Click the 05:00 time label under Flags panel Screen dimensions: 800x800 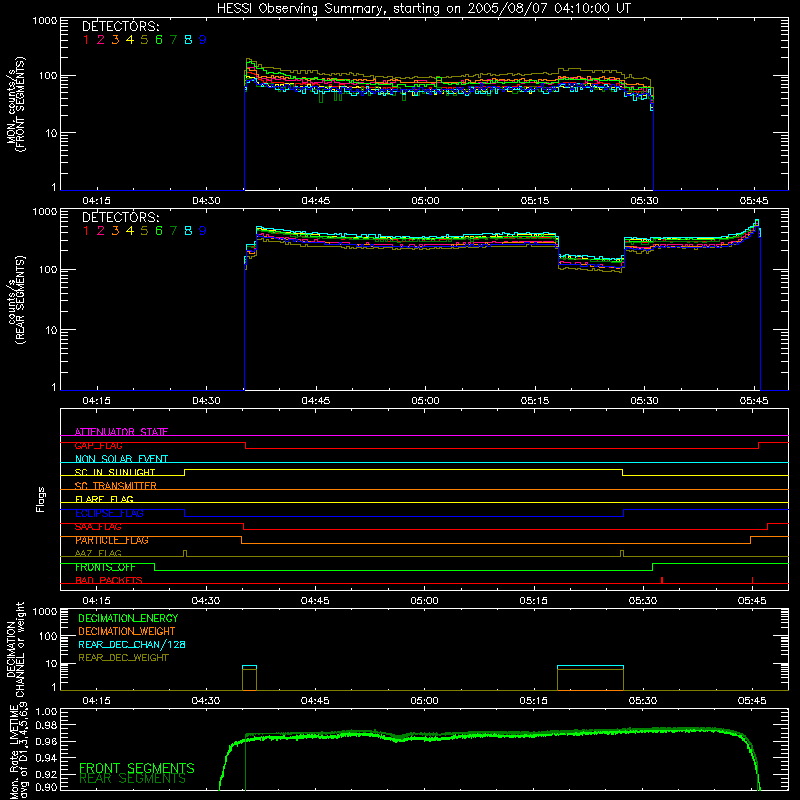[424, 601]
